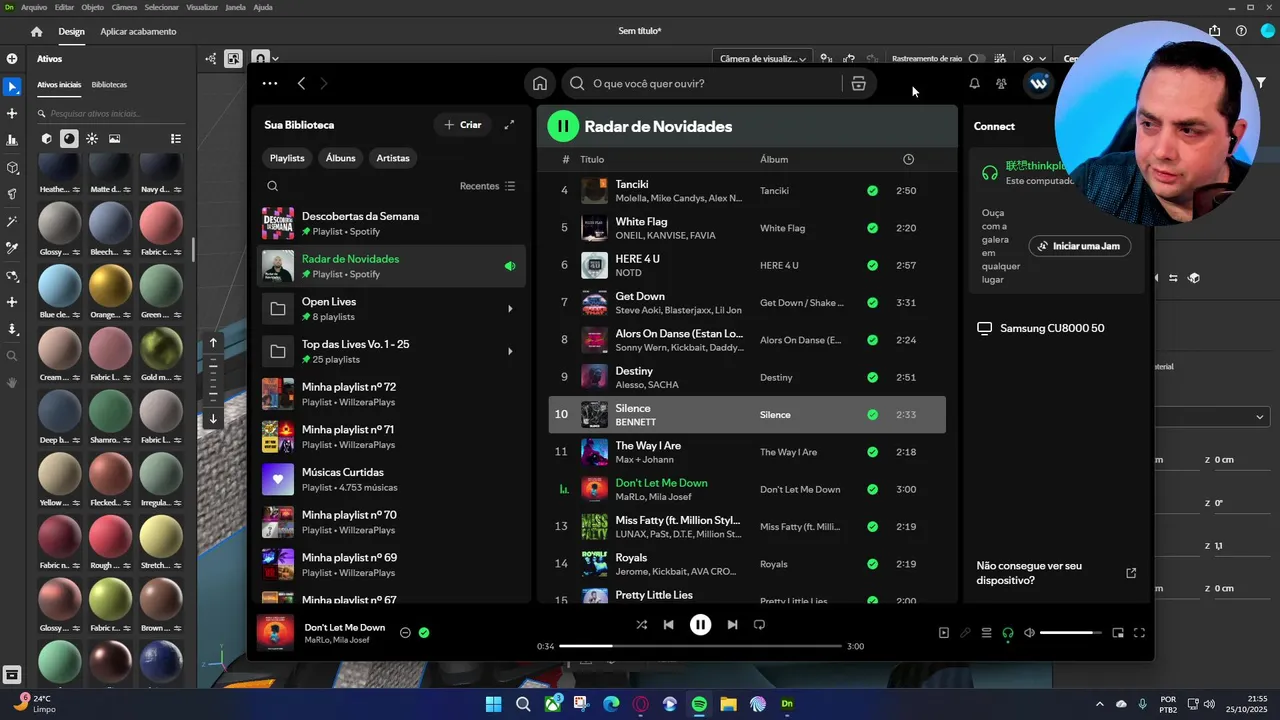Screen dimensions: 1280x720
Task: Skip to the next track
Action: tap(732, 625)
